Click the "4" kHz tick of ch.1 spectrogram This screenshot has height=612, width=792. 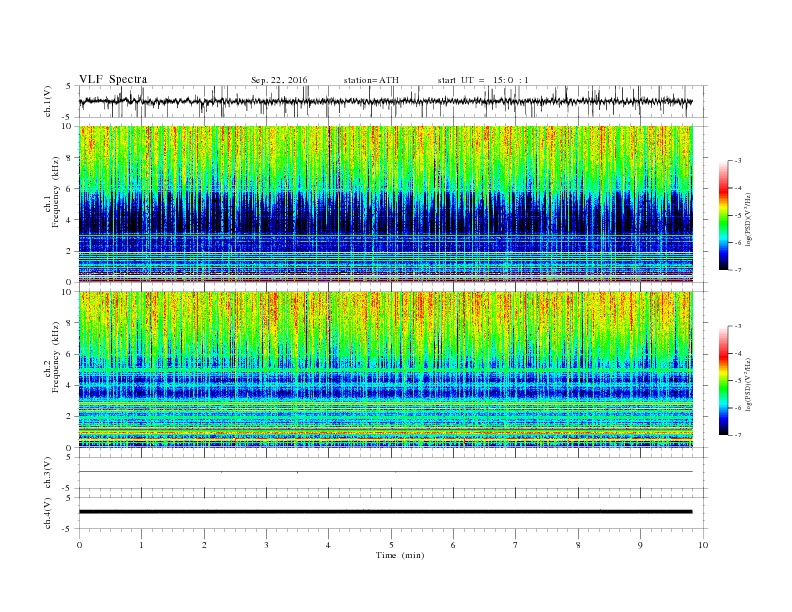click(x=69, y=220)
